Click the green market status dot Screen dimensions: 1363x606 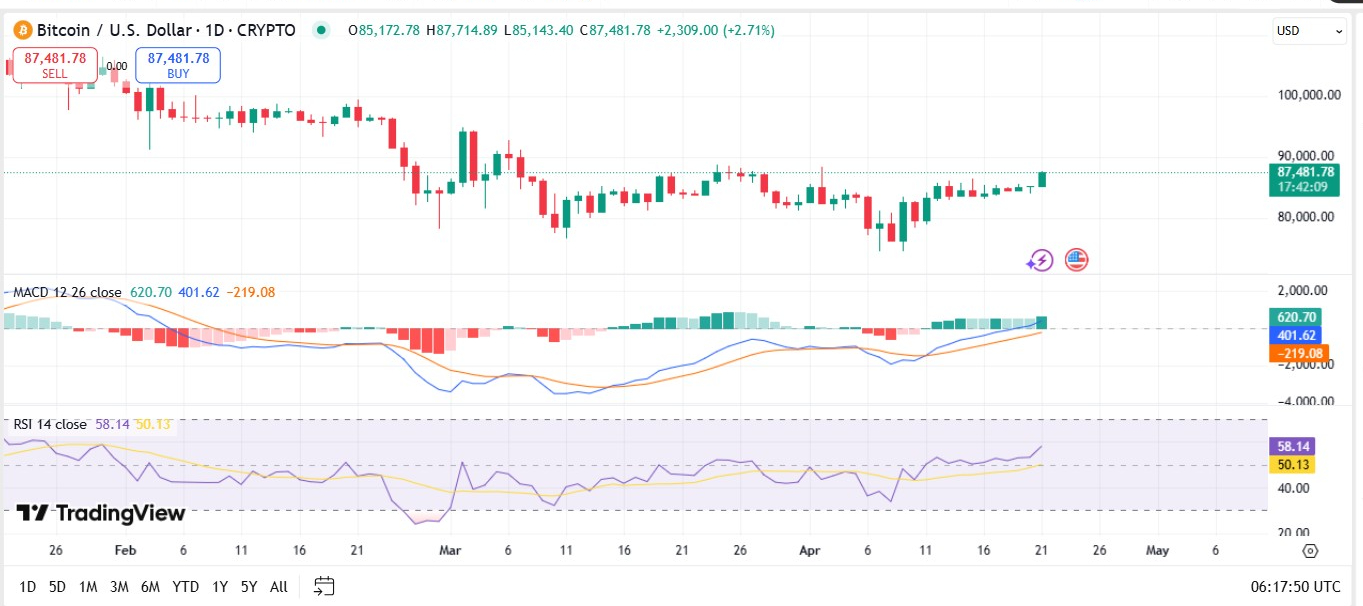tap(321, 30)
